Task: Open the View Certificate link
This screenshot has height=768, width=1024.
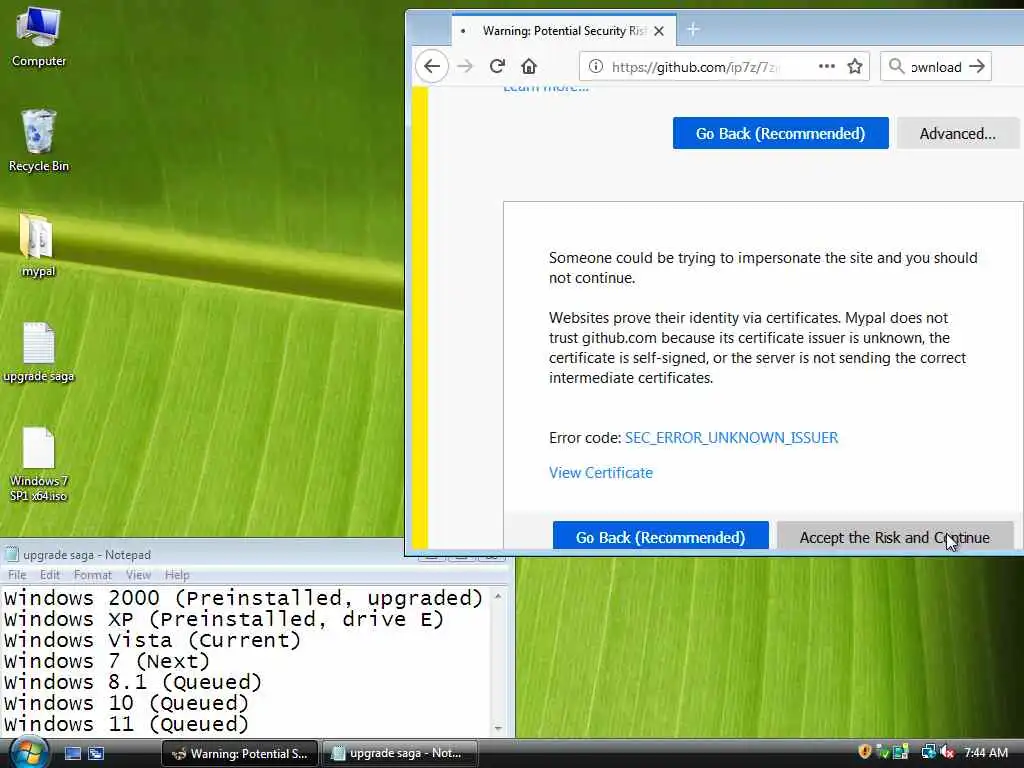Action: tap(601, 473)
